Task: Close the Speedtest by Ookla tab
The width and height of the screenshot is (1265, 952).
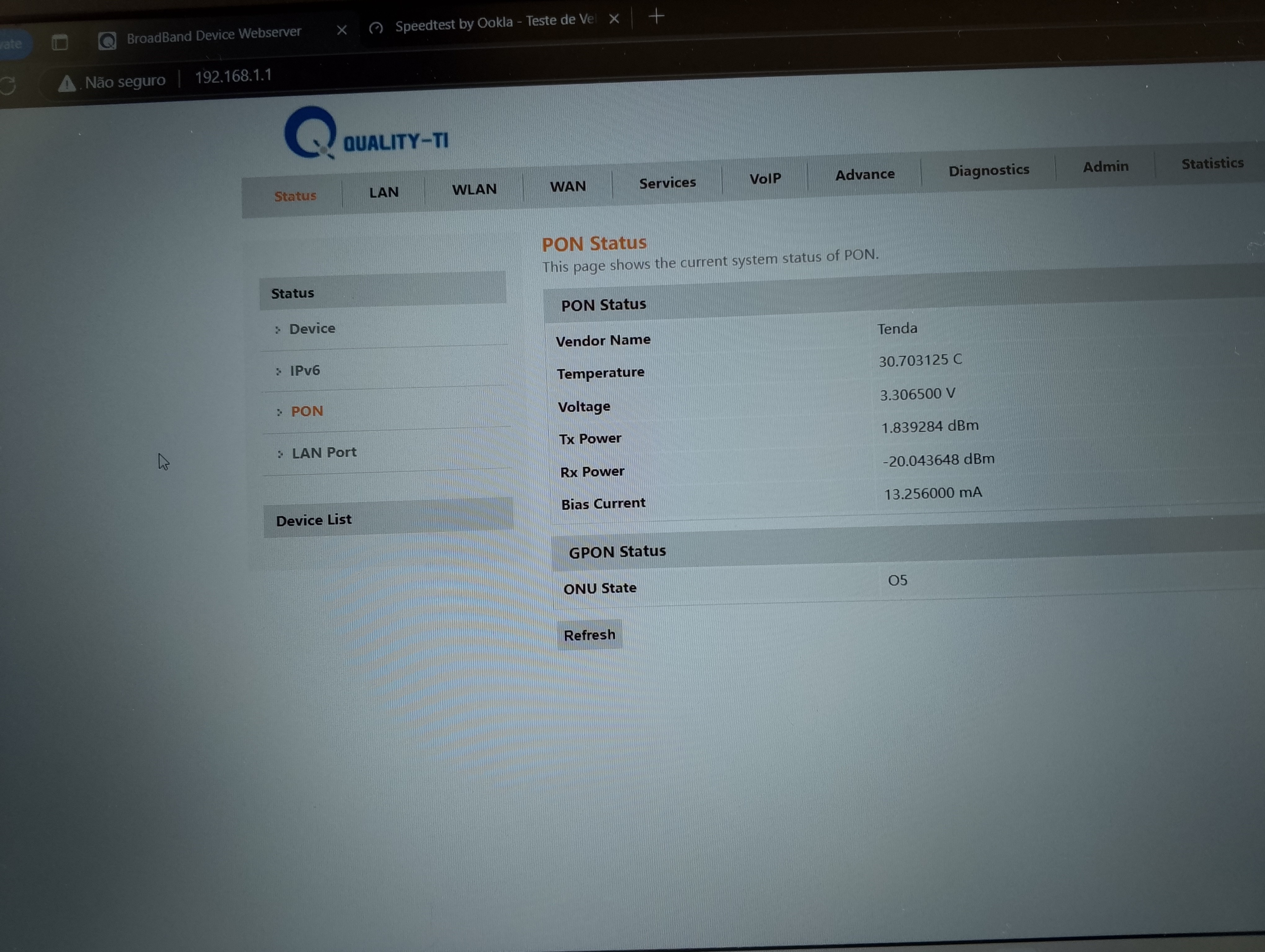Action: (614, 20)
